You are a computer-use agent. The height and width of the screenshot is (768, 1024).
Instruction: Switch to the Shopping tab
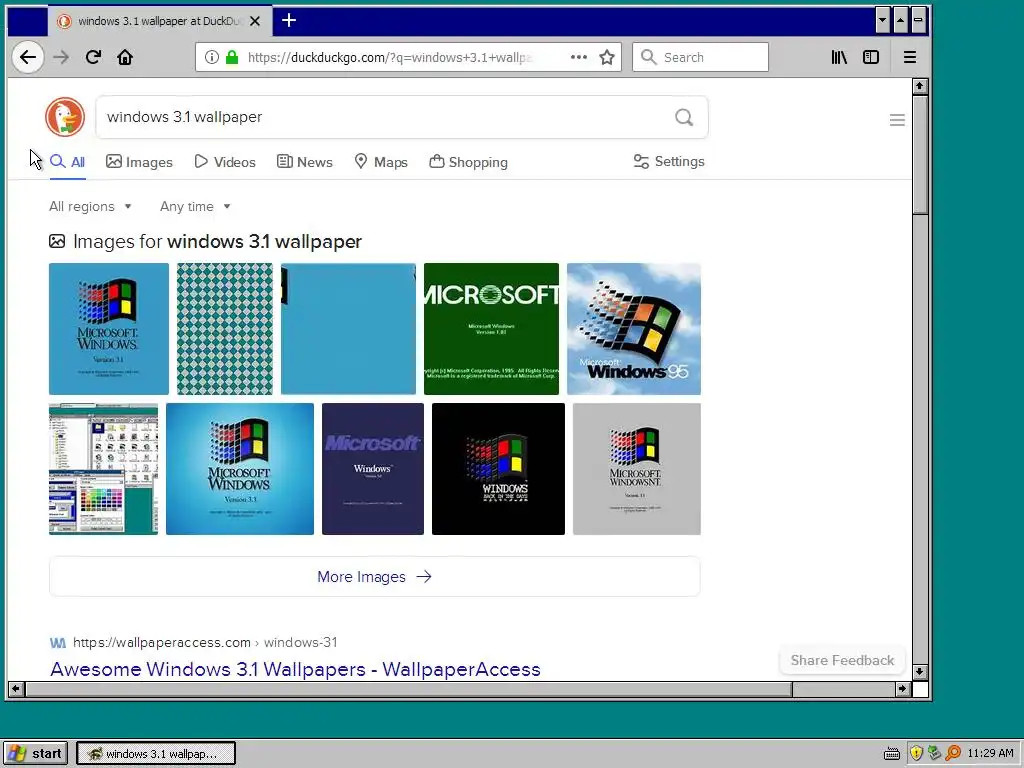(x=468, y=162)
